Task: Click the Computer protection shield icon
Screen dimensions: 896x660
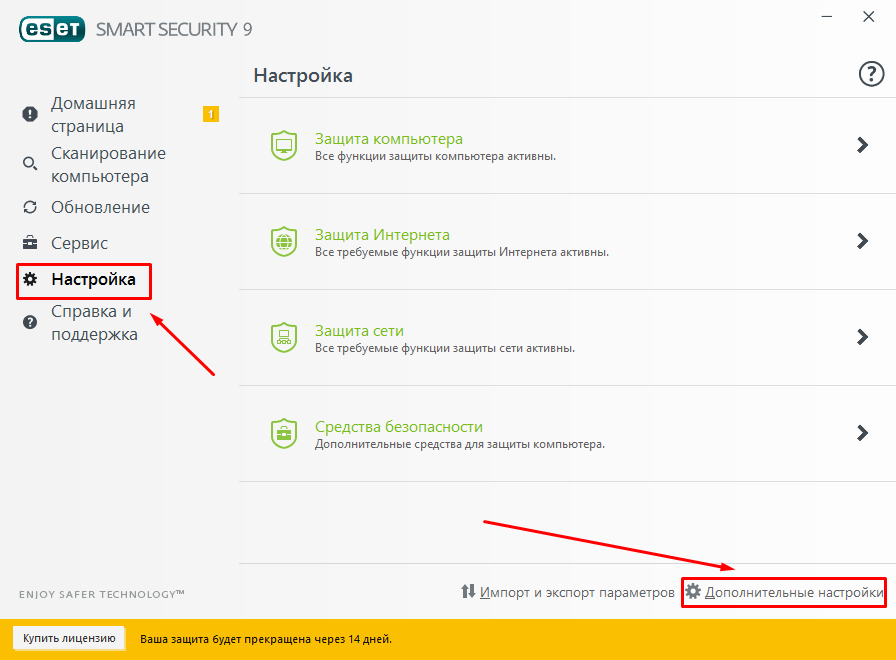Action: click(x=284, y=146)
